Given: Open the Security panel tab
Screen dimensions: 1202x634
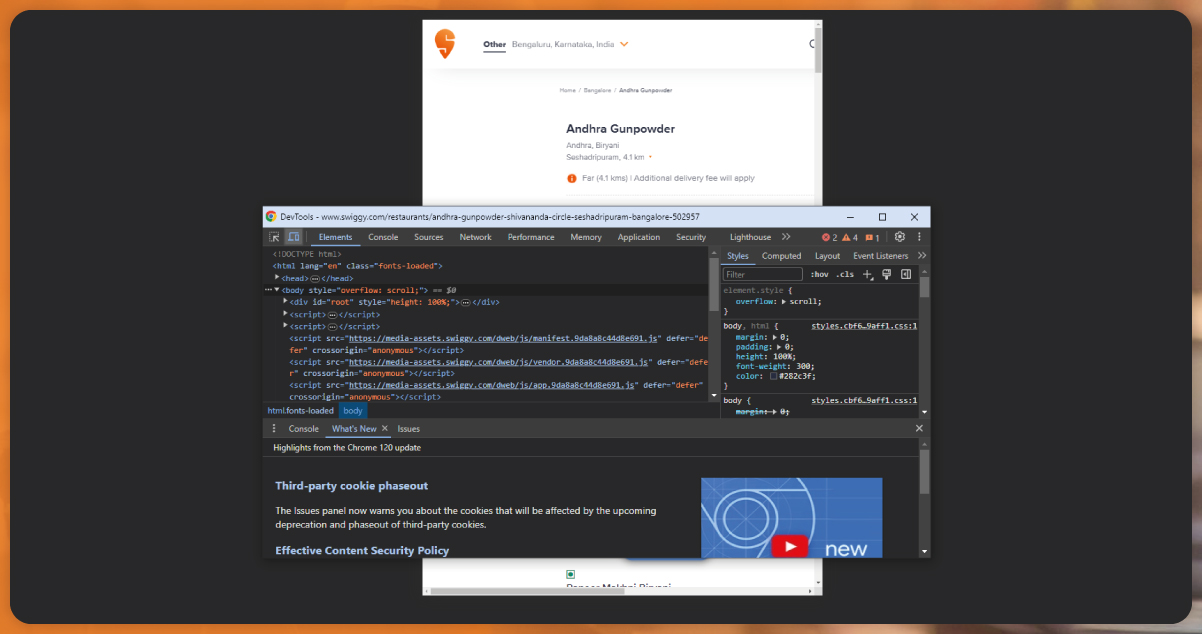Looking at the screenshot, I should (x=691, y=237).
